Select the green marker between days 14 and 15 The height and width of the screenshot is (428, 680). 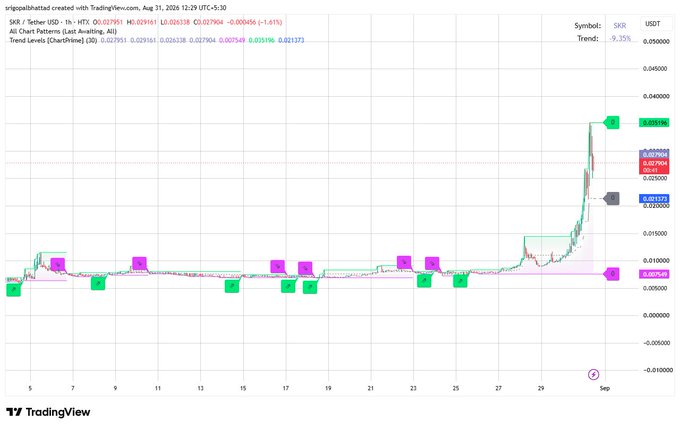(232, 286)
